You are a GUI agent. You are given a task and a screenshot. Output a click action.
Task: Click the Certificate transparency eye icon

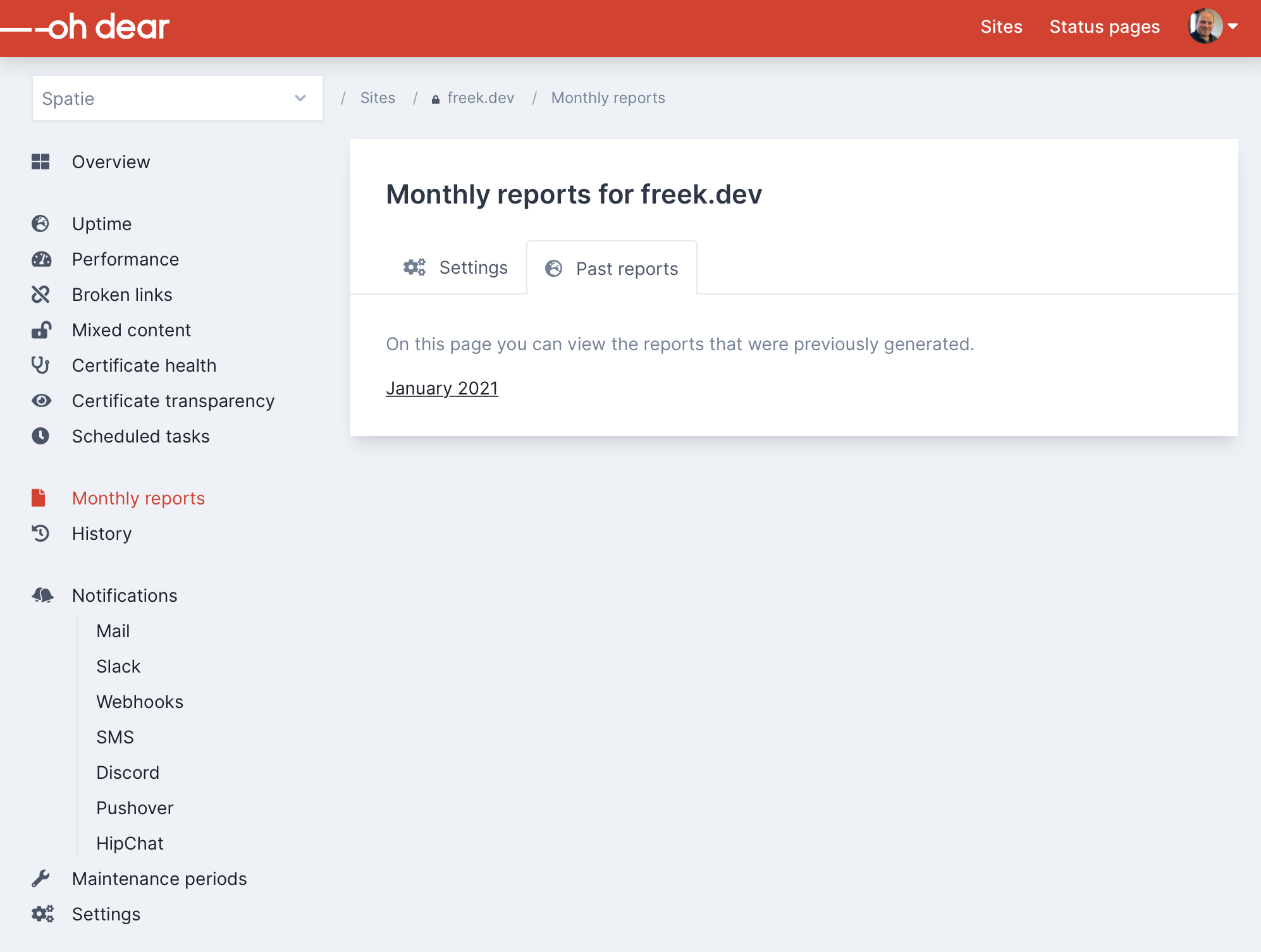coord(42,401)
